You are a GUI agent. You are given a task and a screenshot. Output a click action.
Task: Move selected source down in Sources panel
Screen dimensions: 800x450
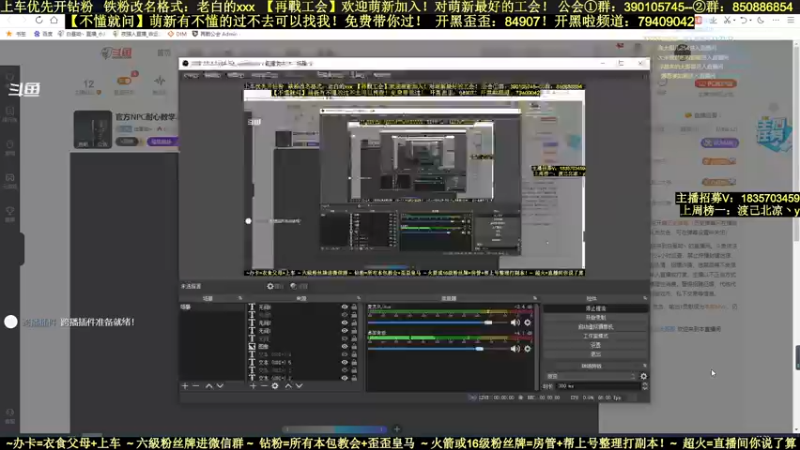(299, 386)
